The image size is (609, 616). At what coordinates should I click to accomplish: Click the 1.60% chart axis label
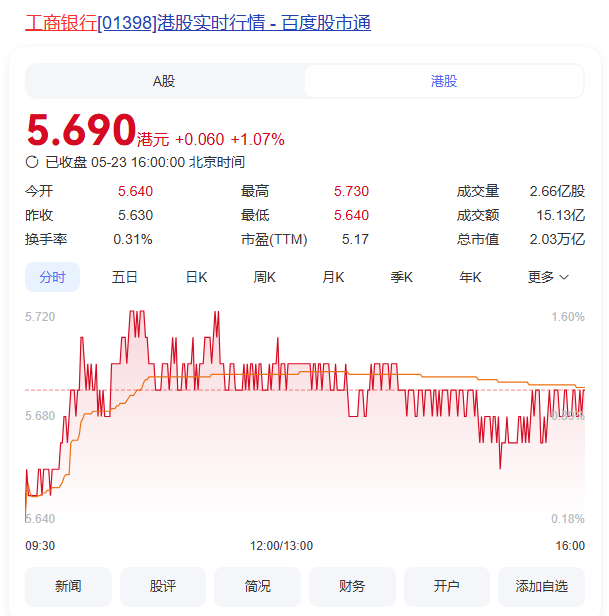pyautogui.click(x=568, y=317)
